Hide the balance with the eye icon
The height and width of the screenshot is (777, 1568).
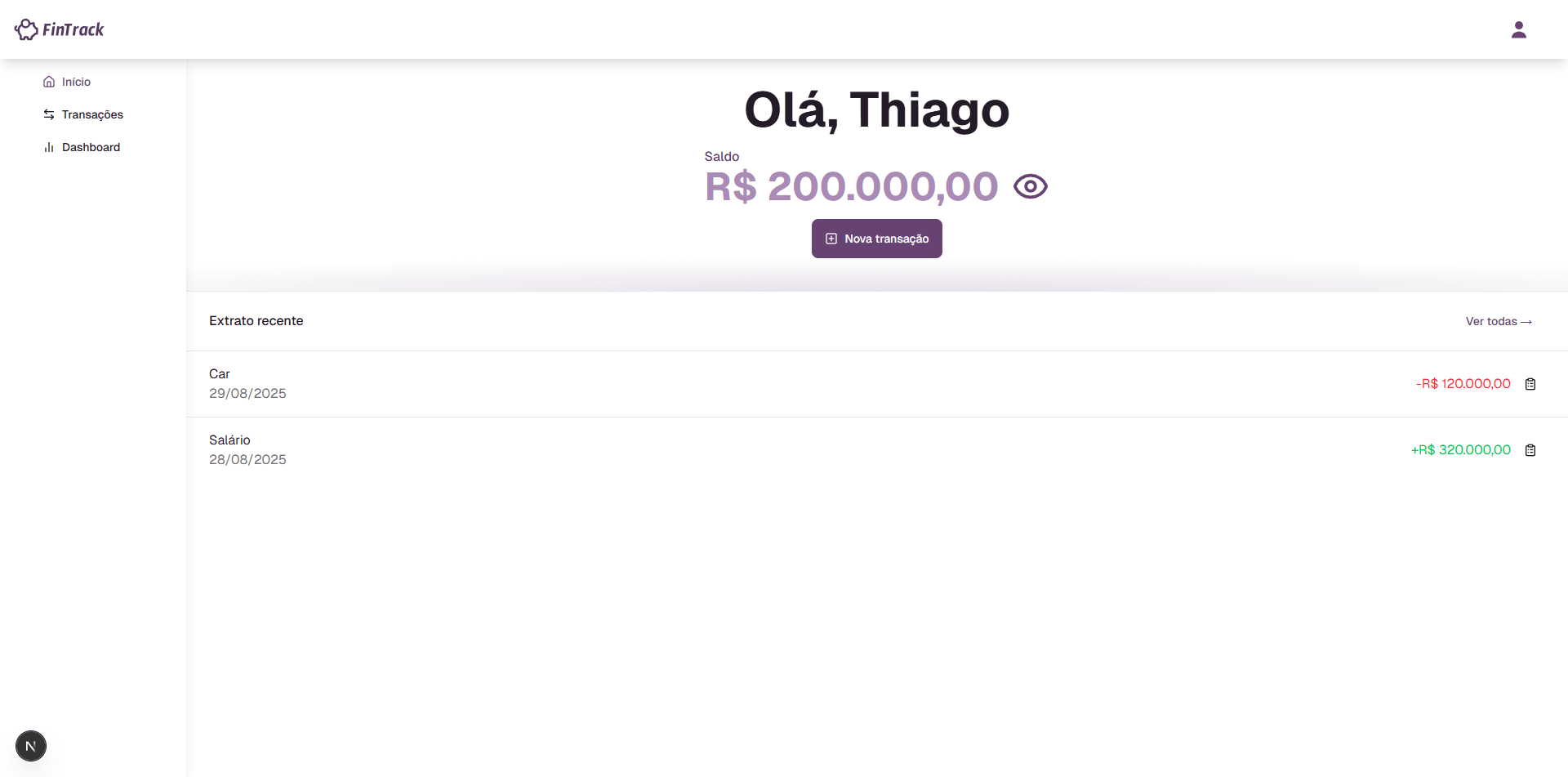pyautogui.click(x=1030, y=186)
